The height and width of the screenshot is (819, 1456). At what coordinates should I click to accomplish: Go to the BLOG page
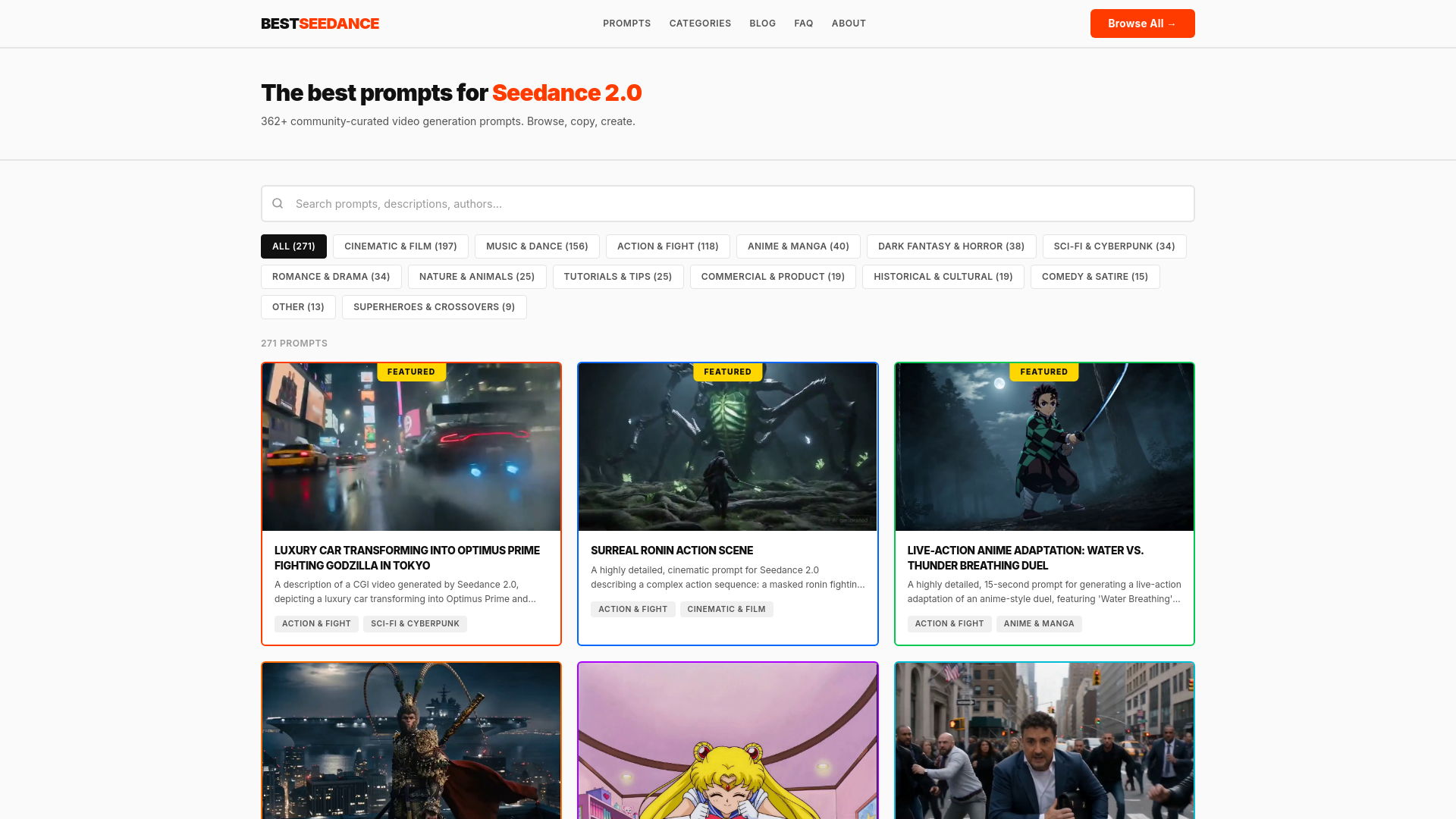tap(762, 24)
